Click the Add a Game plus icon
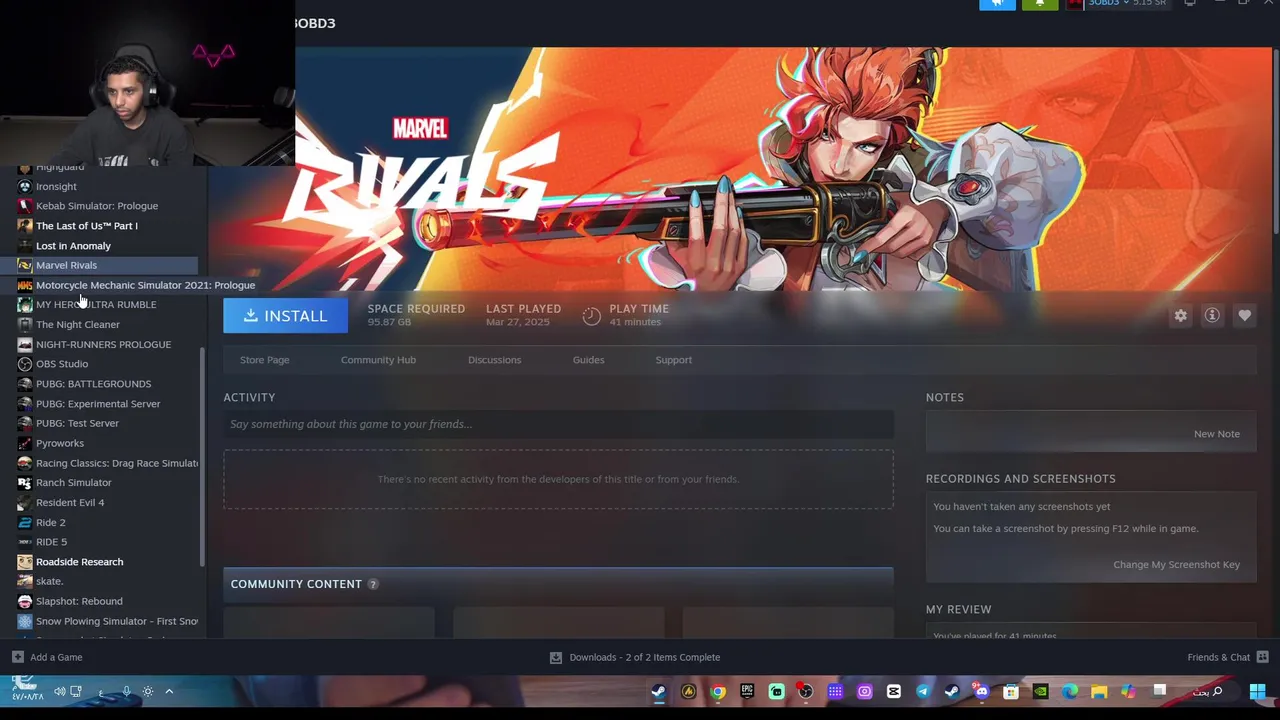The image size is (1280, 720). (17, 657)
